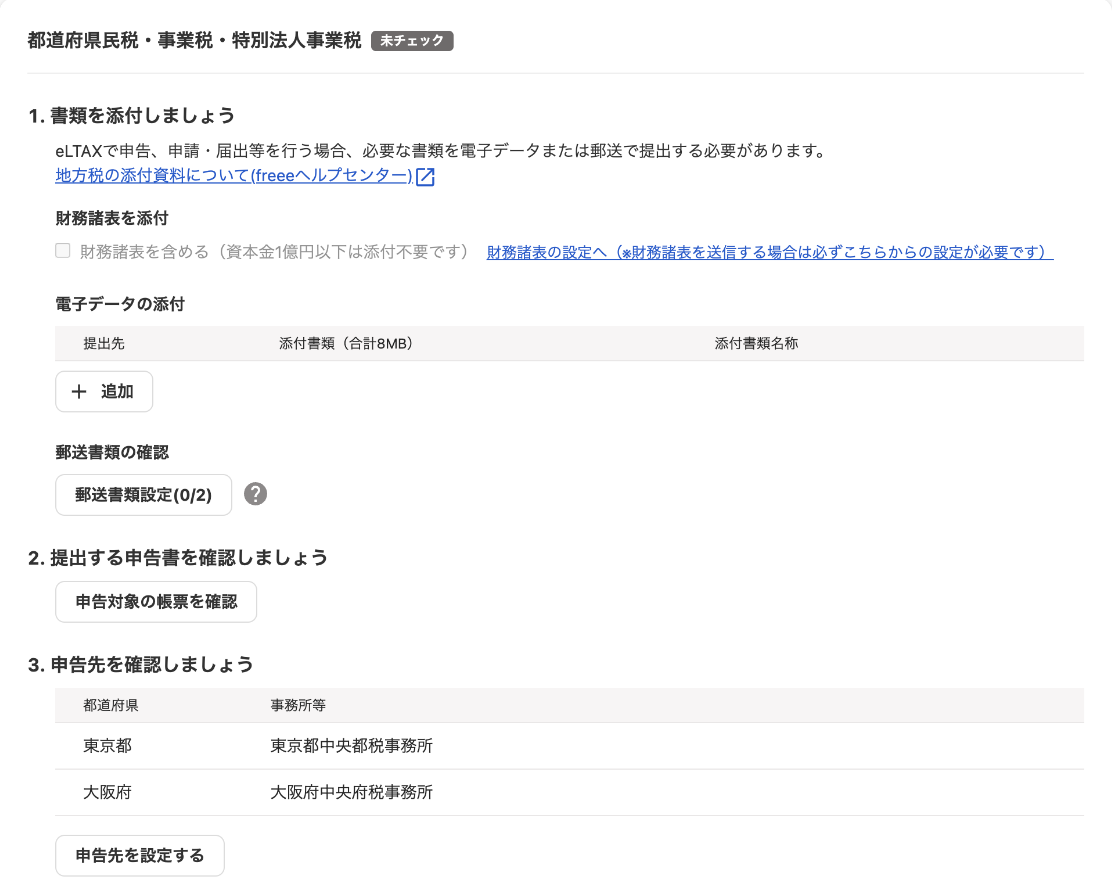Click the 都道府県民税・事業税・特別法人事業税 heading

coord(194,41)
